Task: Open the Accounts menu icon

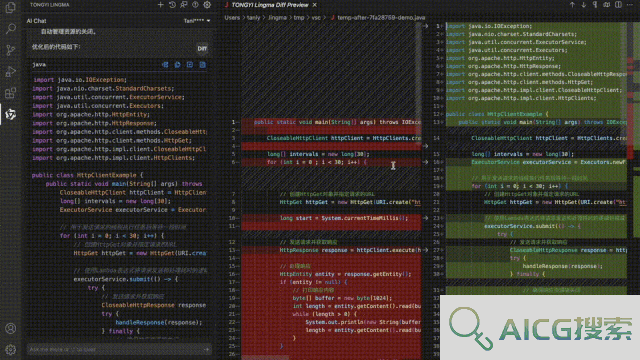Action: tap(11, 329)
